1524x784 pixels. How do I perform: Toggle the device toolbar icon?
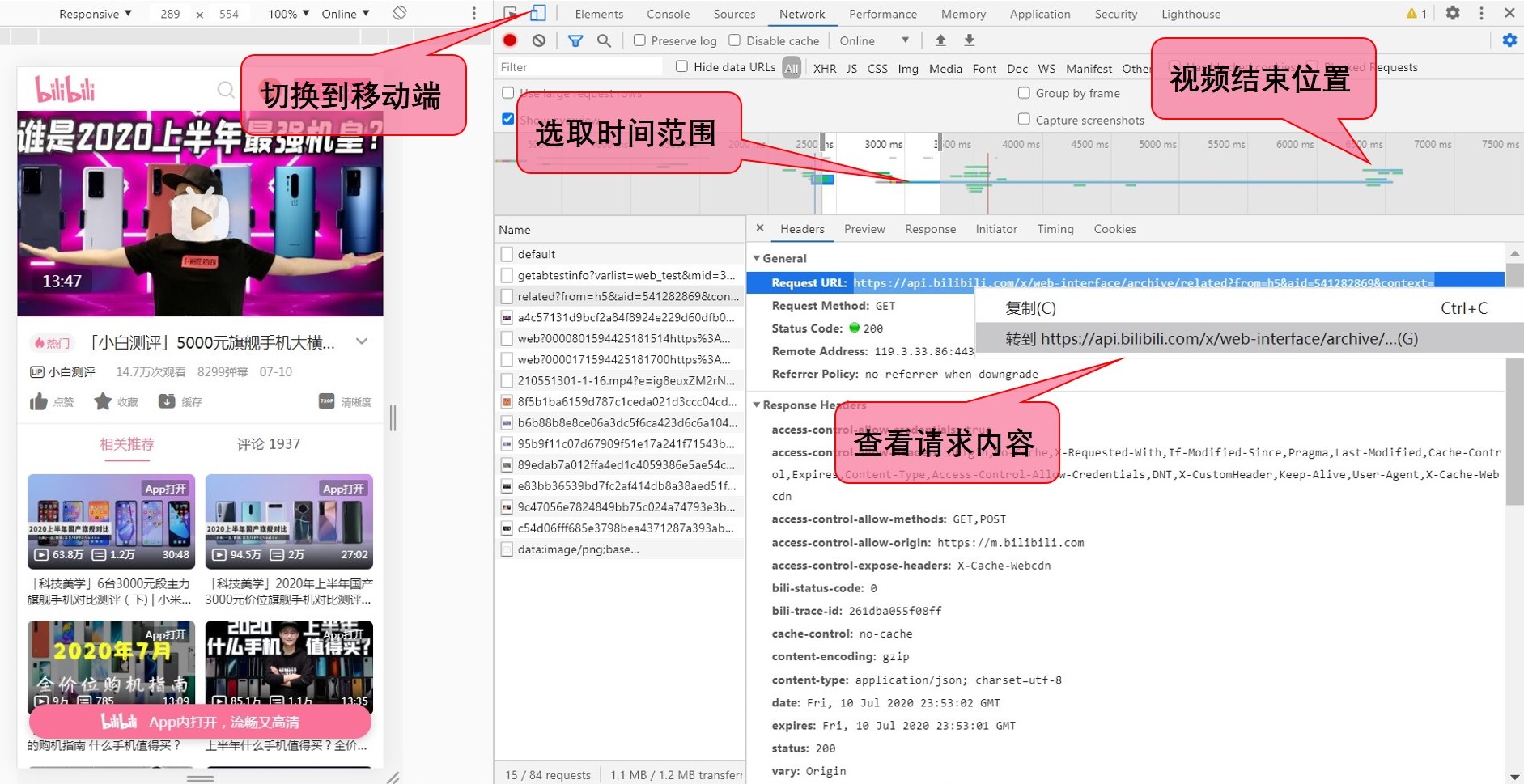pos(538,13)
